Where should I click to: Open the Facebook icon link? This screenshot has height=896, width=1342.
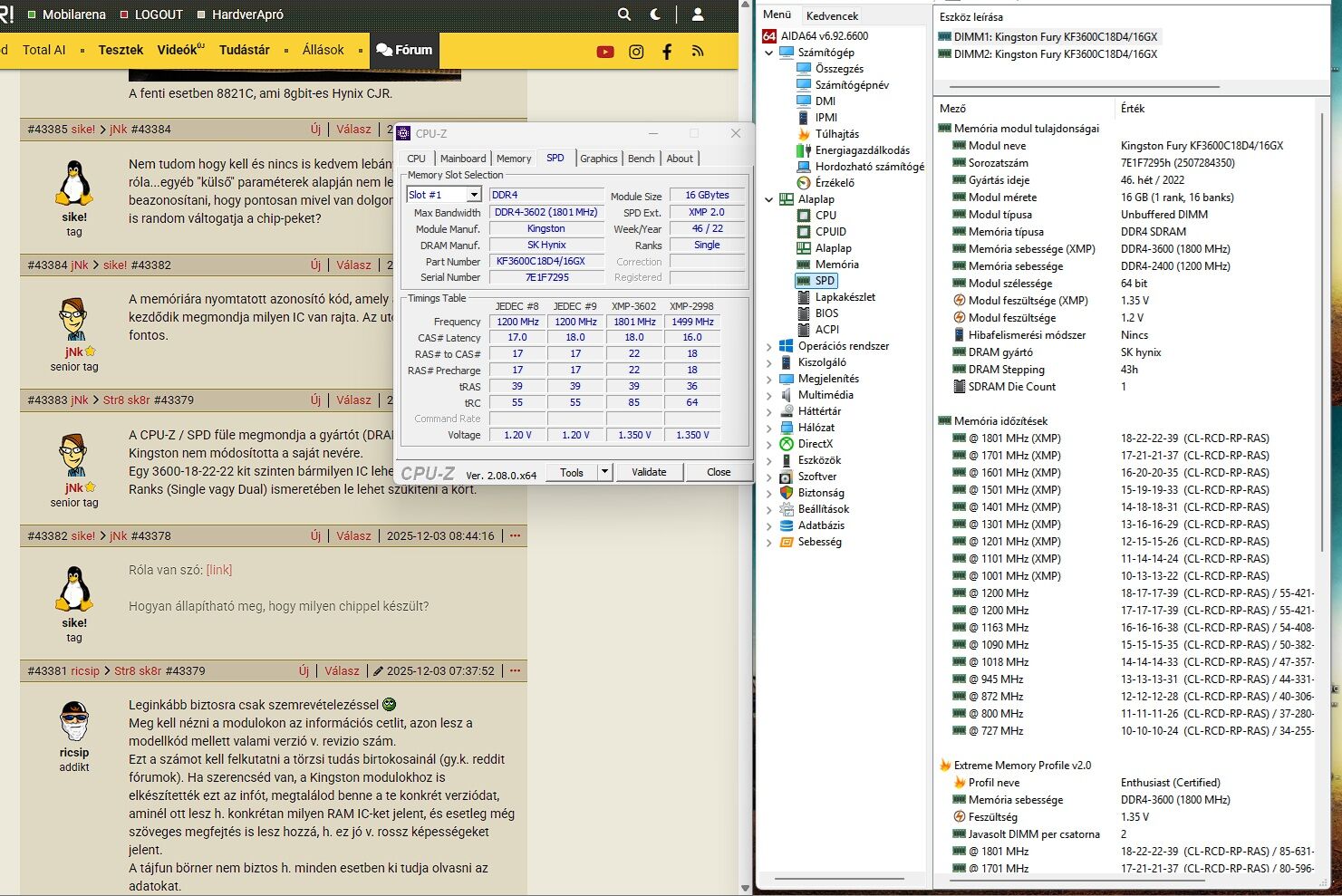[667, 52]
